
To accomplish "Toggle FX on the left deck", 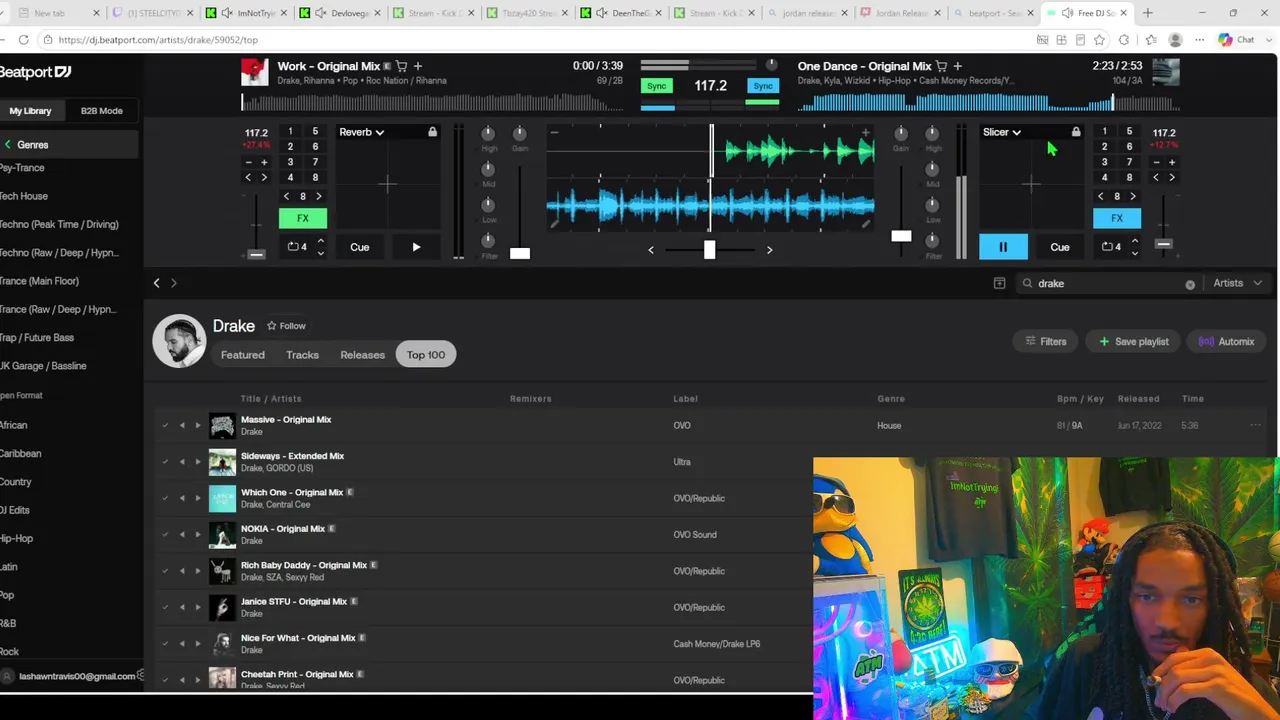I will 302,218.
